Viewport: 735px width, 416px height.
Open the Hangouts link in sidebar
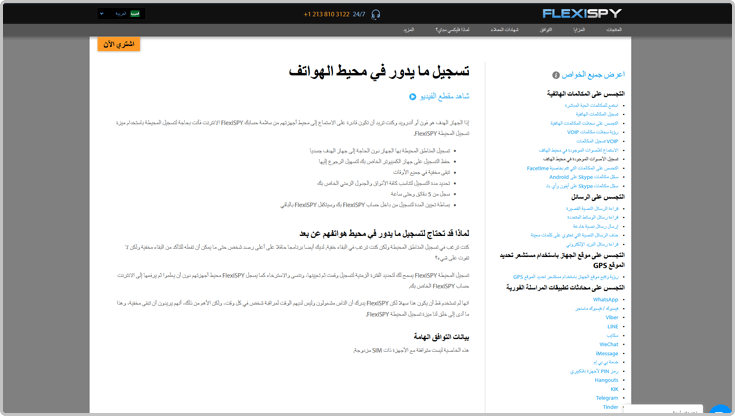[607, 380]
